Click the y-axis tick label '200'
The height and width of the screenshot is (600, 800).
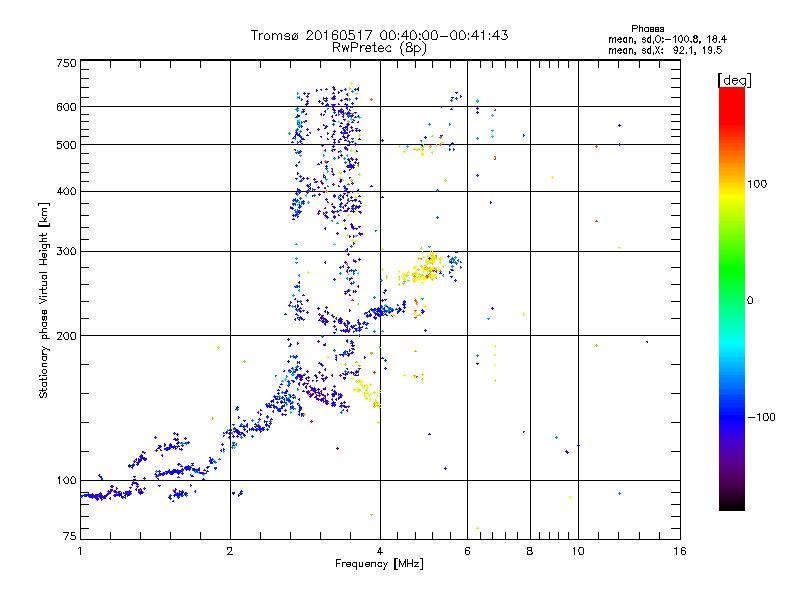click(x=66, y=336)
